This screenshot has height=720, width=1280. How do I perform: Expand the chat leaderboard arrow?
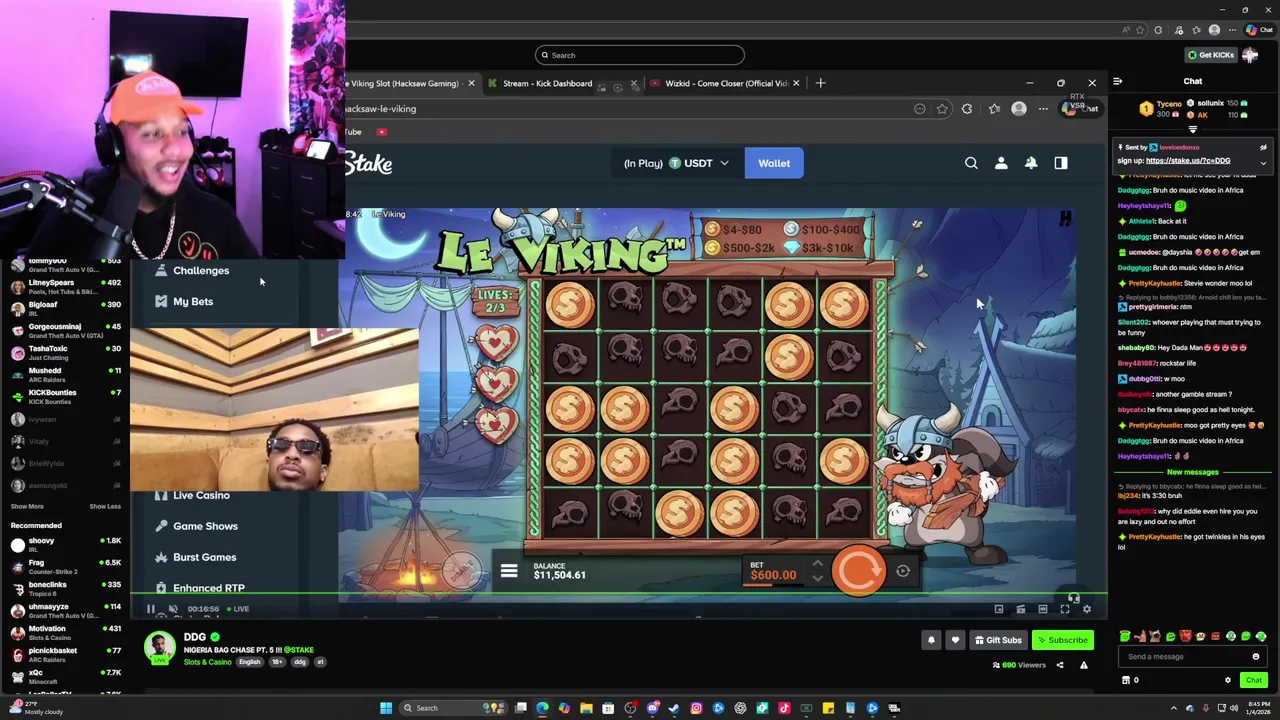(x=1192, y=129)
